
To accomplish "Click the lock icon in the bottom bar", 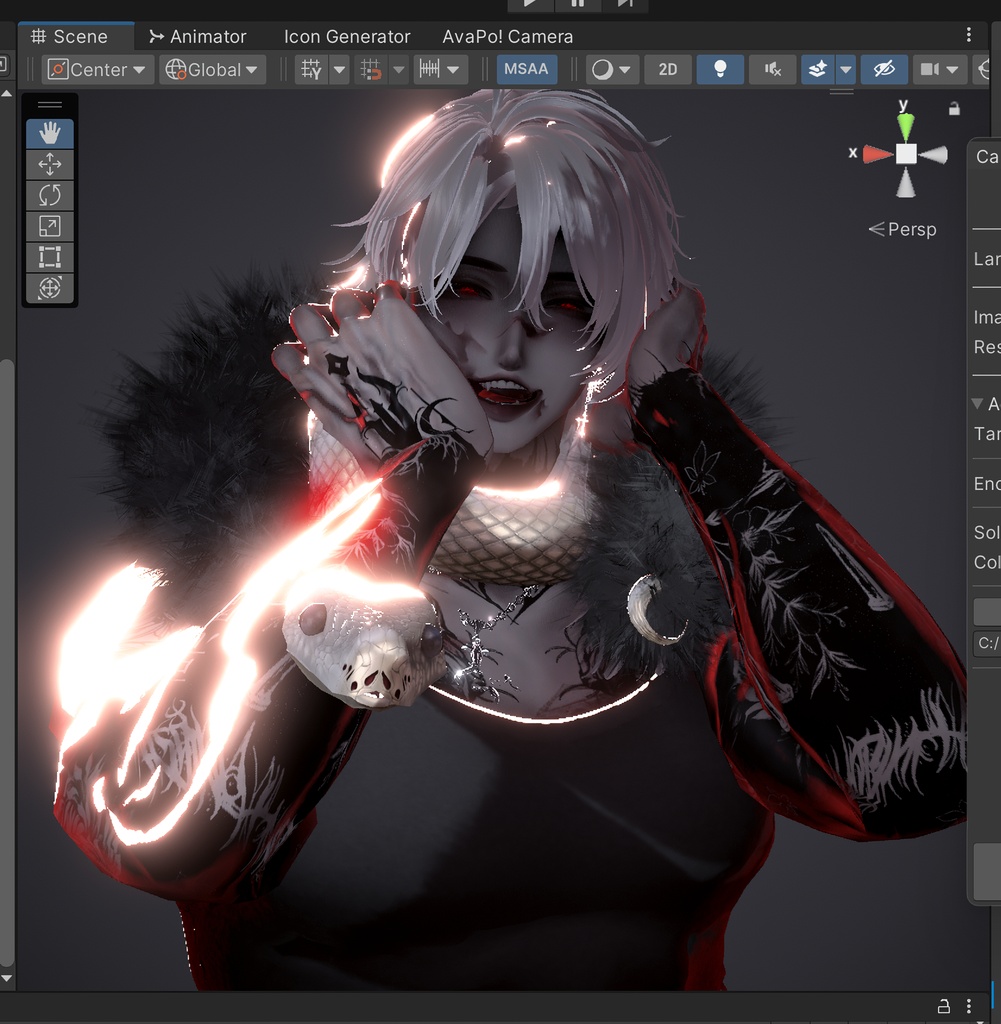I will click(944, 1006).
